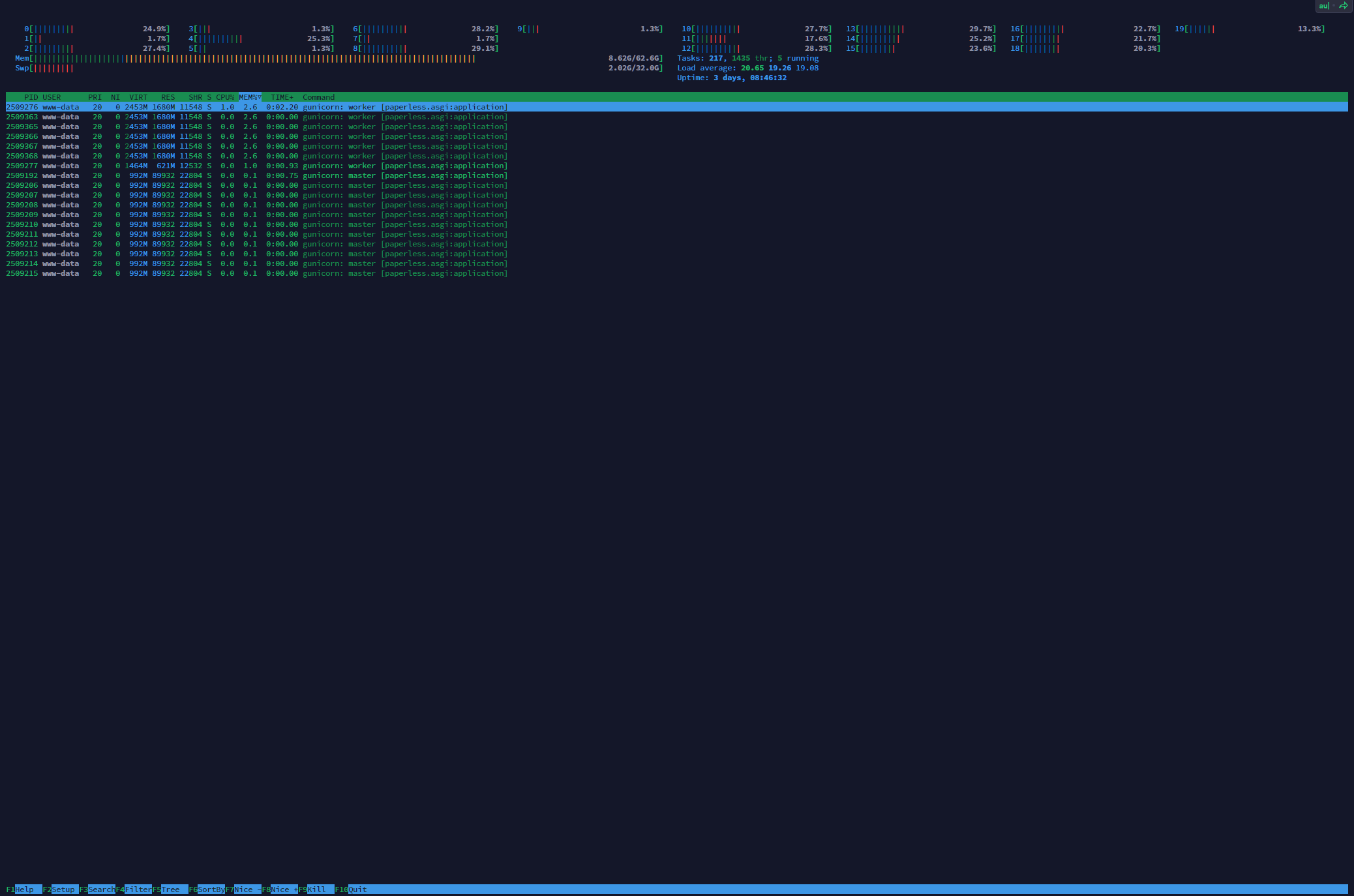Sort processes by the USER column
Screen dimensions: 1354x896
pos(52,97)
